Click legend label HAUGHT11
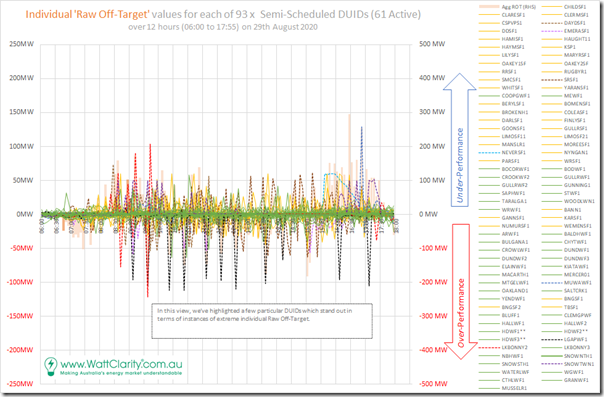This screenshot has height=397, width=604. point(577,39)
